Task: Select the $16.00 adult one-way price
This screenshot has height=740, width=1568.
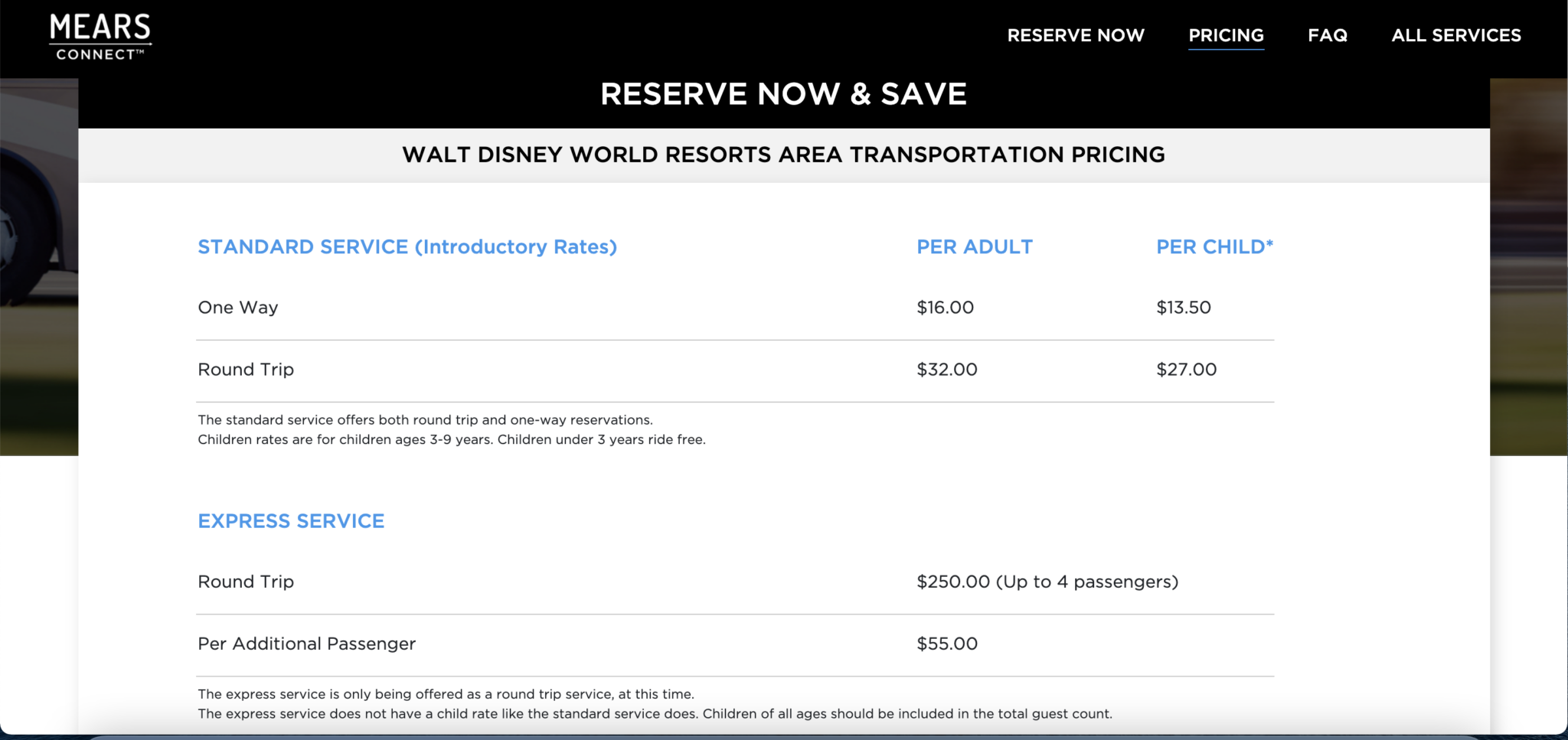Action: [x=946, y=307]
